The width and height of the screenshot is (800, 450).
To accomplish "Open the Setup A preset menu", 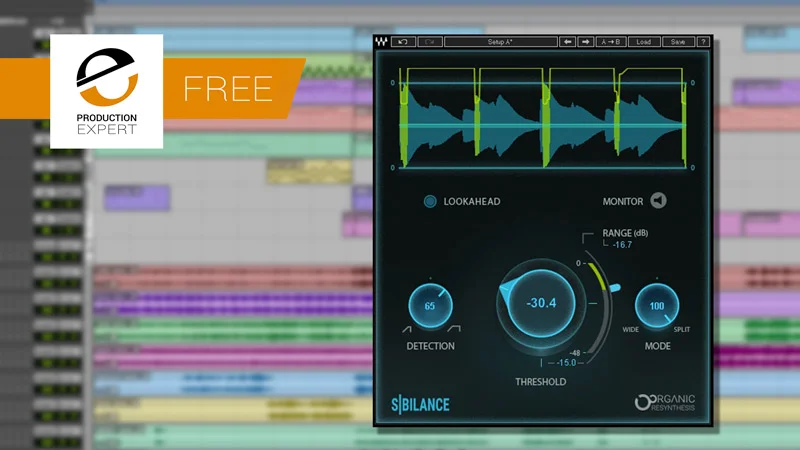I will coord(501,42).
